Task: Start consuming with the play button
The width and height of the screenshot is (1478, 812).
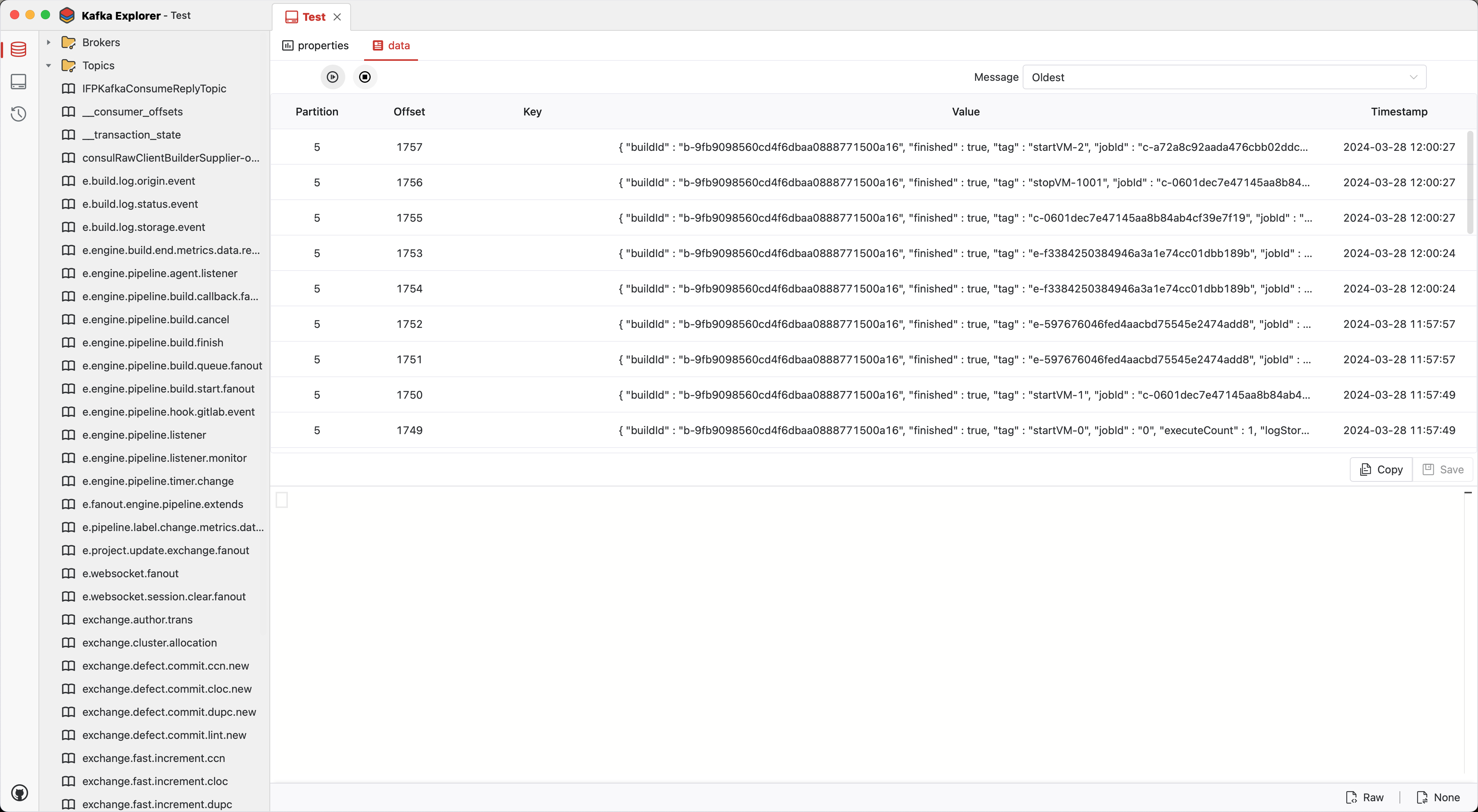Action: (x=333, y=77)
